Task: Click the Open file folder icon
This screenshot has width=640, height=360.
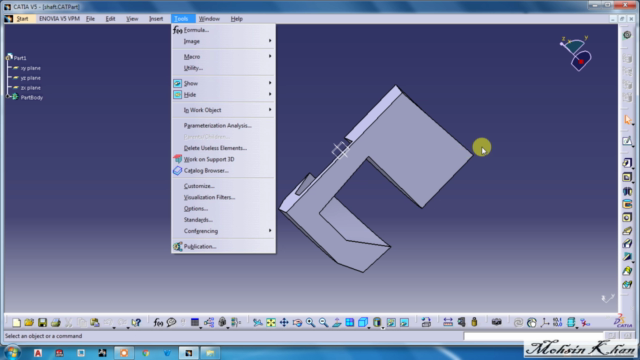Action: 29,322
